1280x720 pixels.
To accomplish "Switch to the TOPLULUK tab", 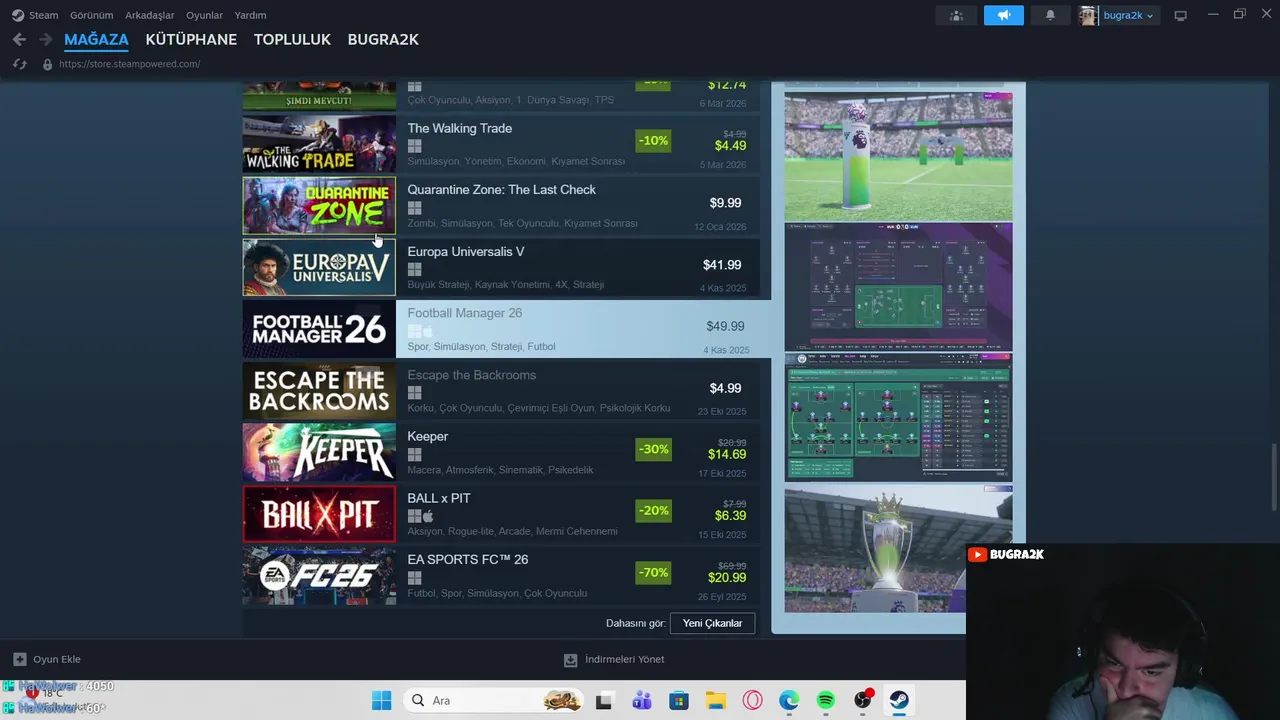I will pyautogui.click(x=292, y=40).
